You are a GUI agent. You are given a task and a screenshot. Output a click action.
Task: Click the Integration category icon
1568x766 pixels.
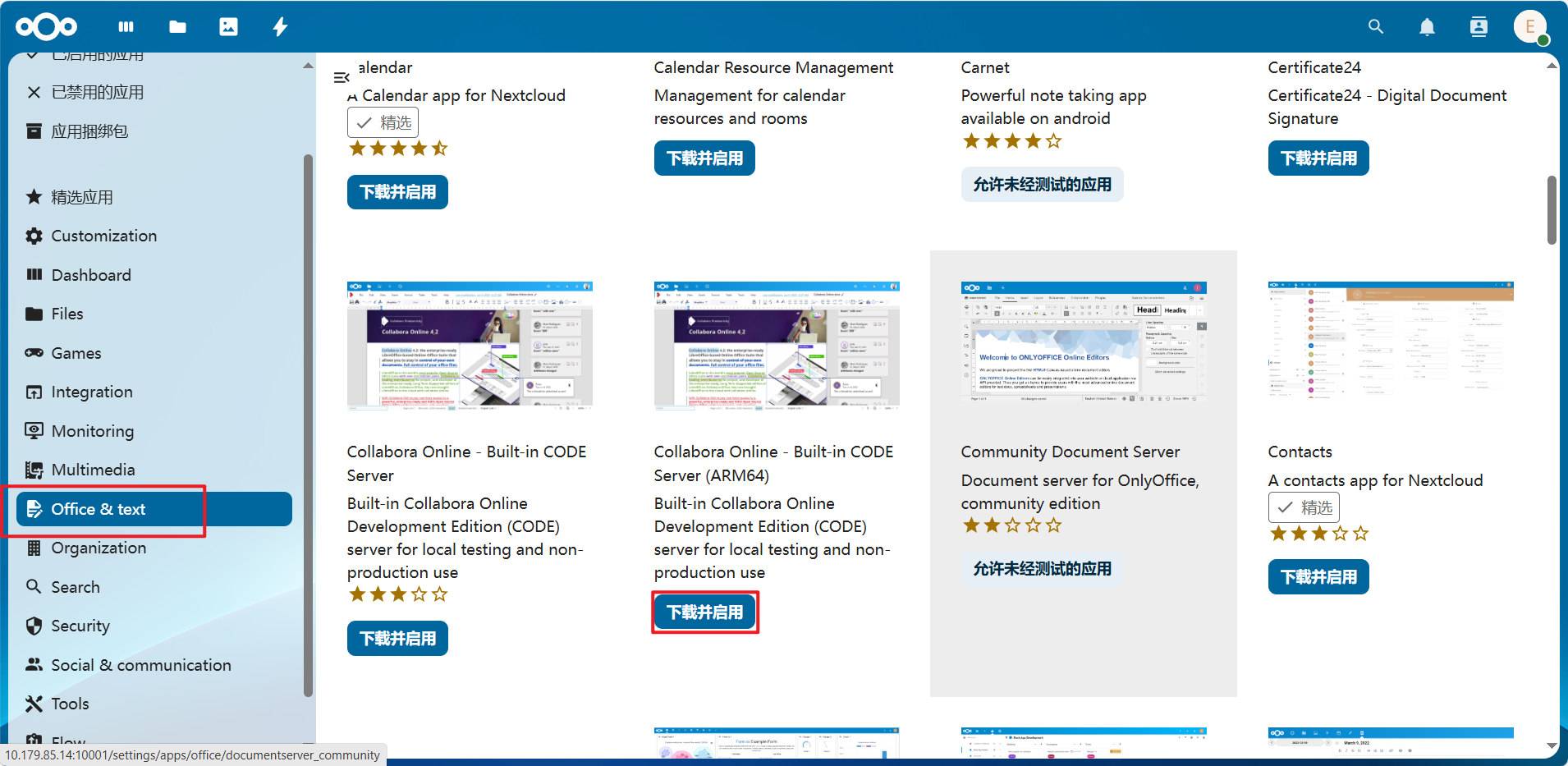pos(34,392)
